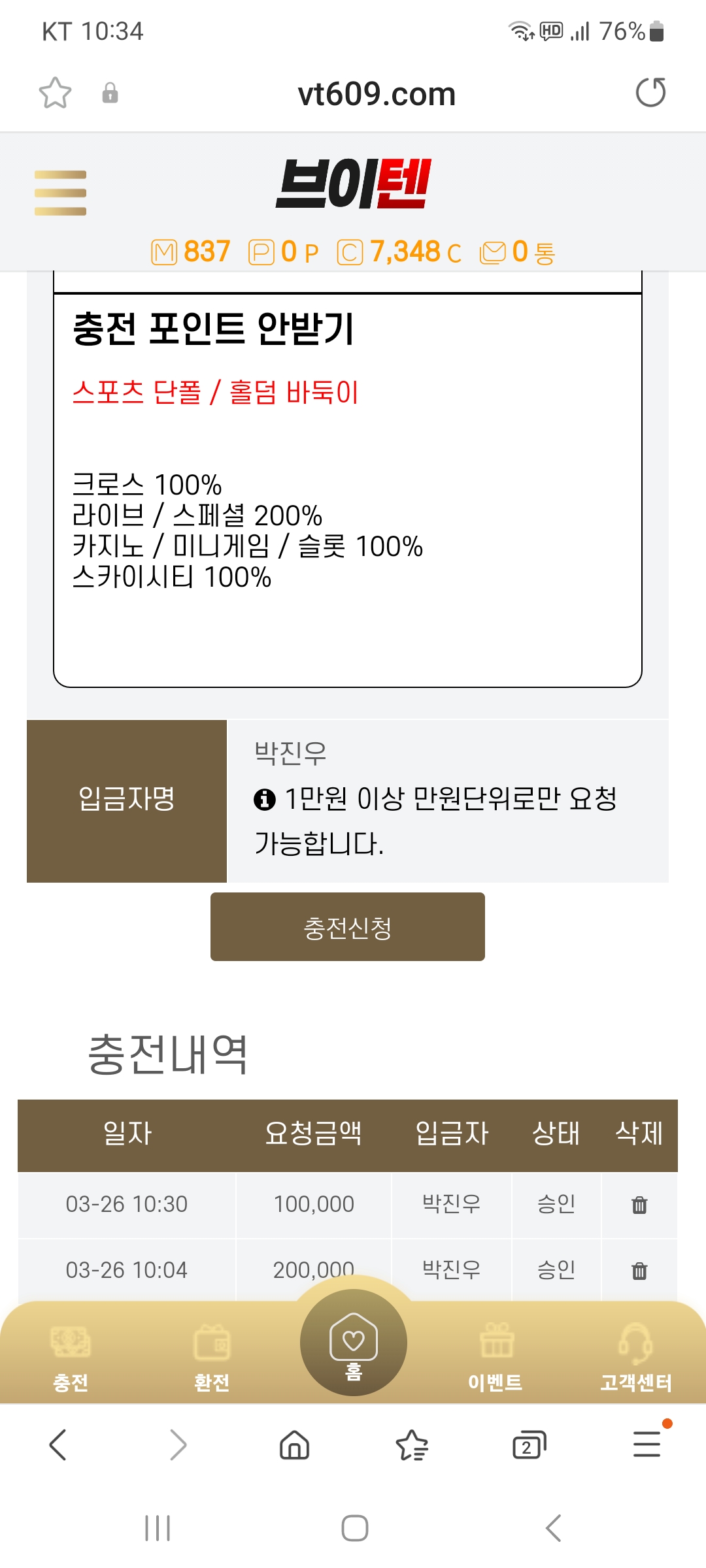This screenshot has width=706, height=1568.
Task: Tap the vt609.com address bar
Action: 377,93
